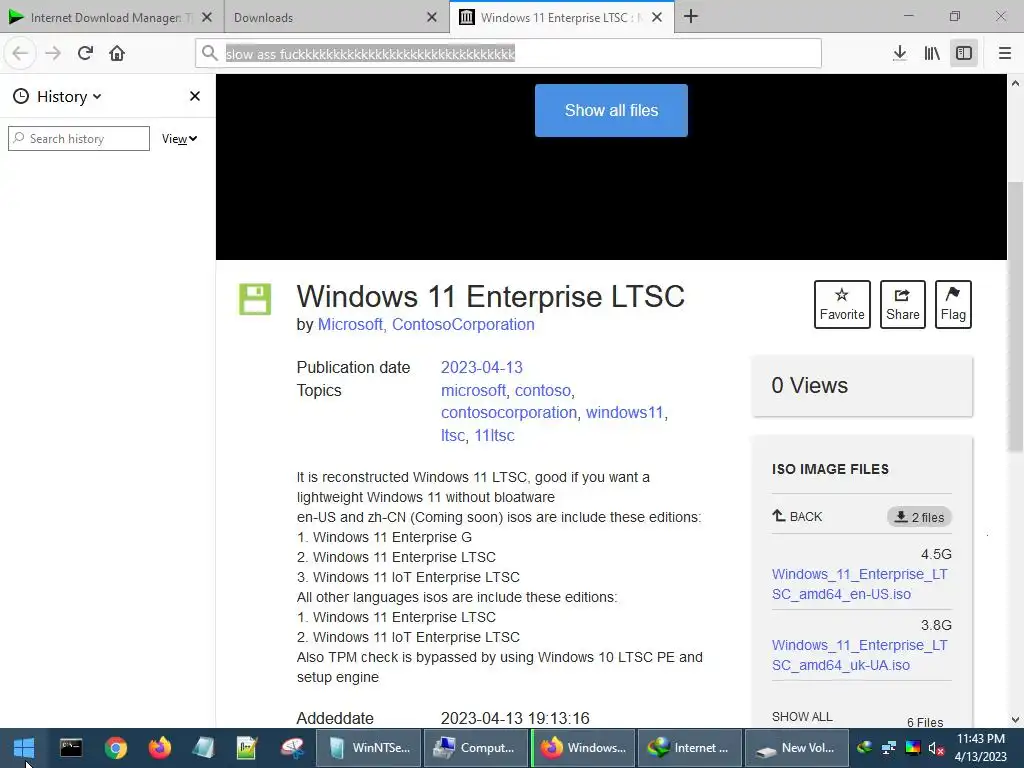Reload the current page
Image resolution: width=1024 pixels, height=768 pixels.
click(85, 53)
